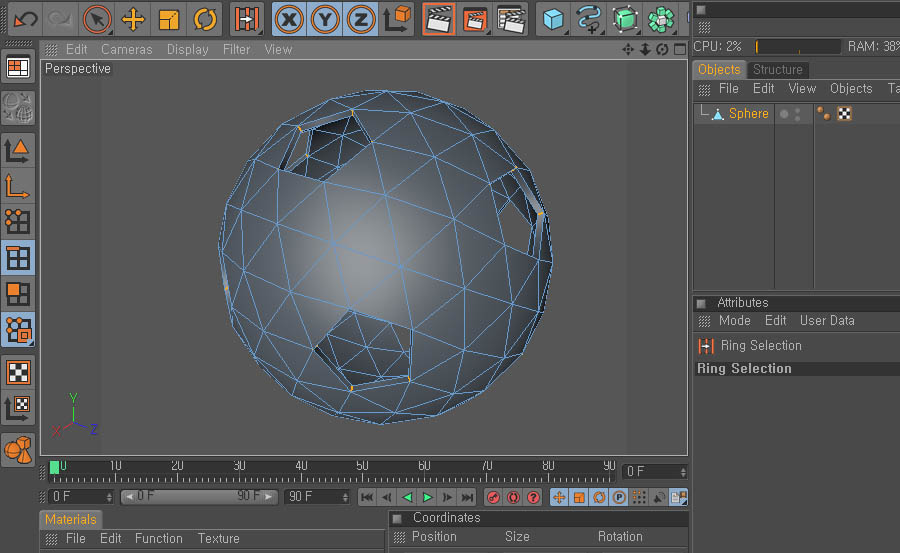Open the viewport View menu

(x=278, y=49)
